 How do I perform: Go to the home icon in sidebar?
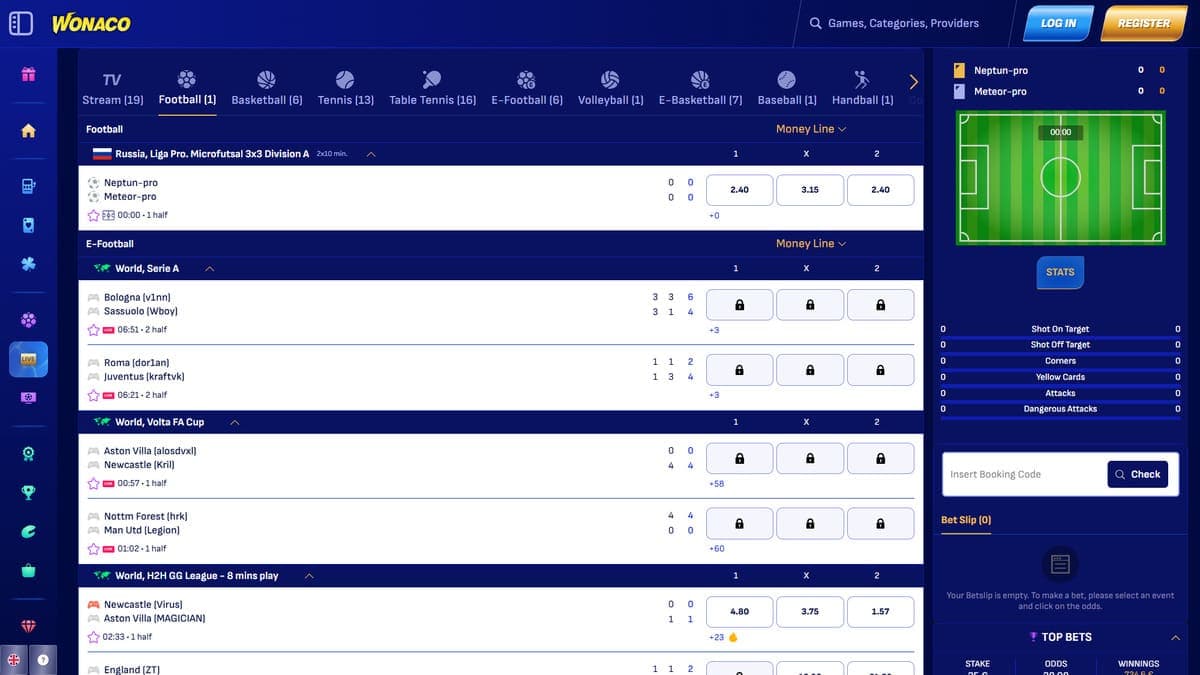[28, 130]
